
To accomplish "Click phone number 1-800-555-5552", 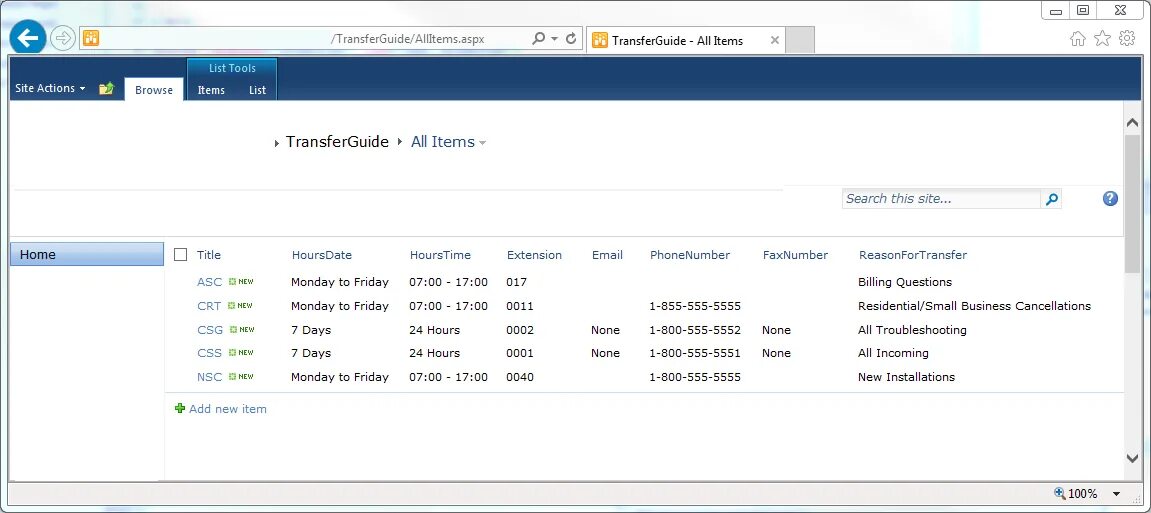I will [x=694, y=330].
